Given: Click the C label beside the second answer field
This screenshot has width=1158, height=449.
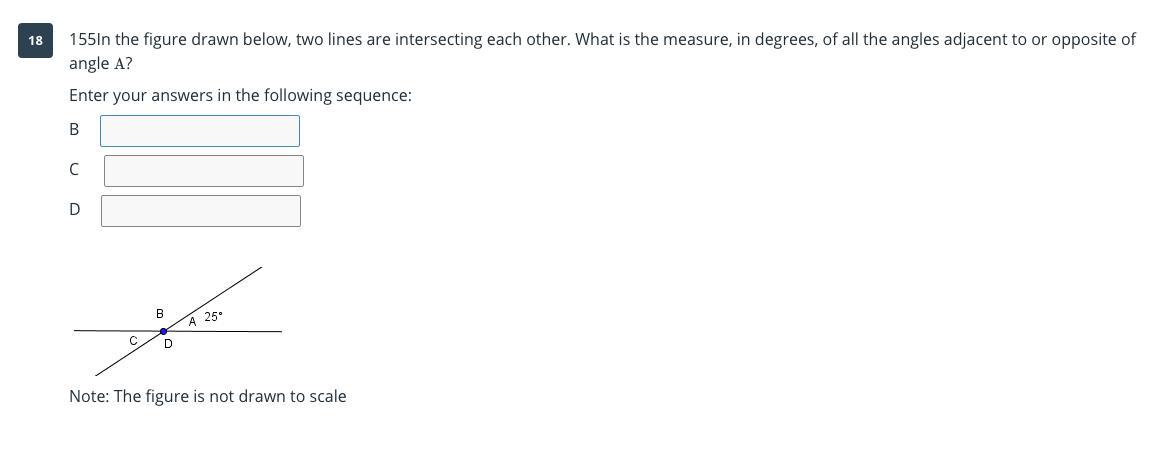Looking at the screenshot, I should (74, 169).
